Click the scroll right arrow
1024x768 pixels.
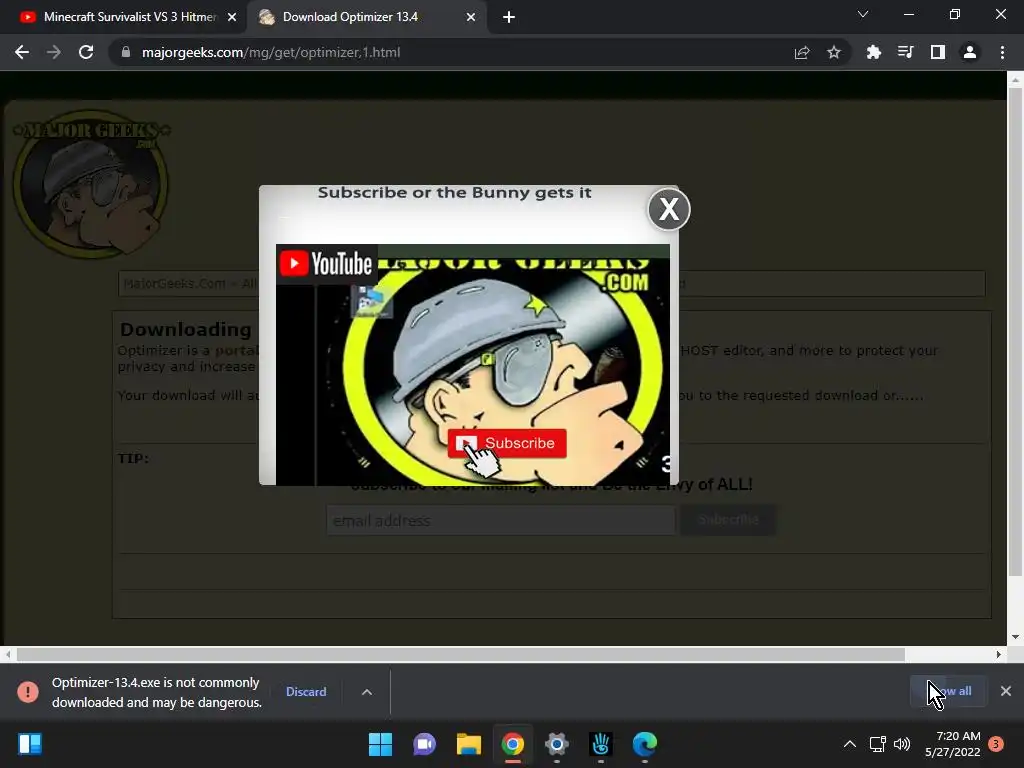(x=999, y=654)
